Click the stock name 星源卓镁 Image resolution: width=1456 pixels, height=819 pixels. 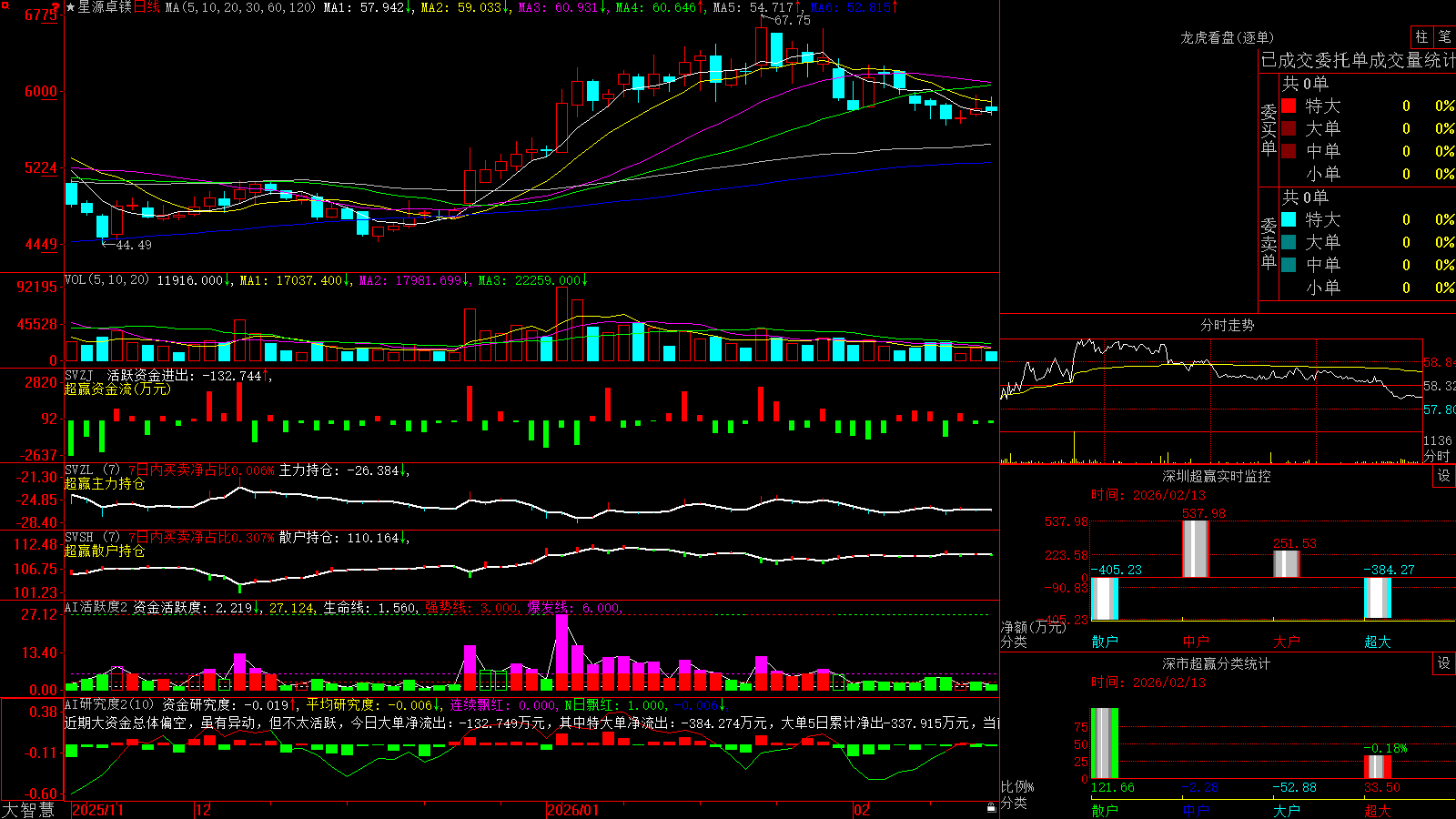coord(105,7)
